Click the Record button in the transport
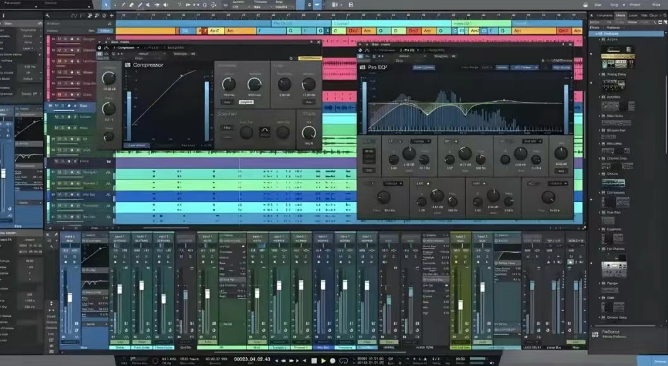Image resolution: width=668 pixels, height=366 pixels. [333, 360]
